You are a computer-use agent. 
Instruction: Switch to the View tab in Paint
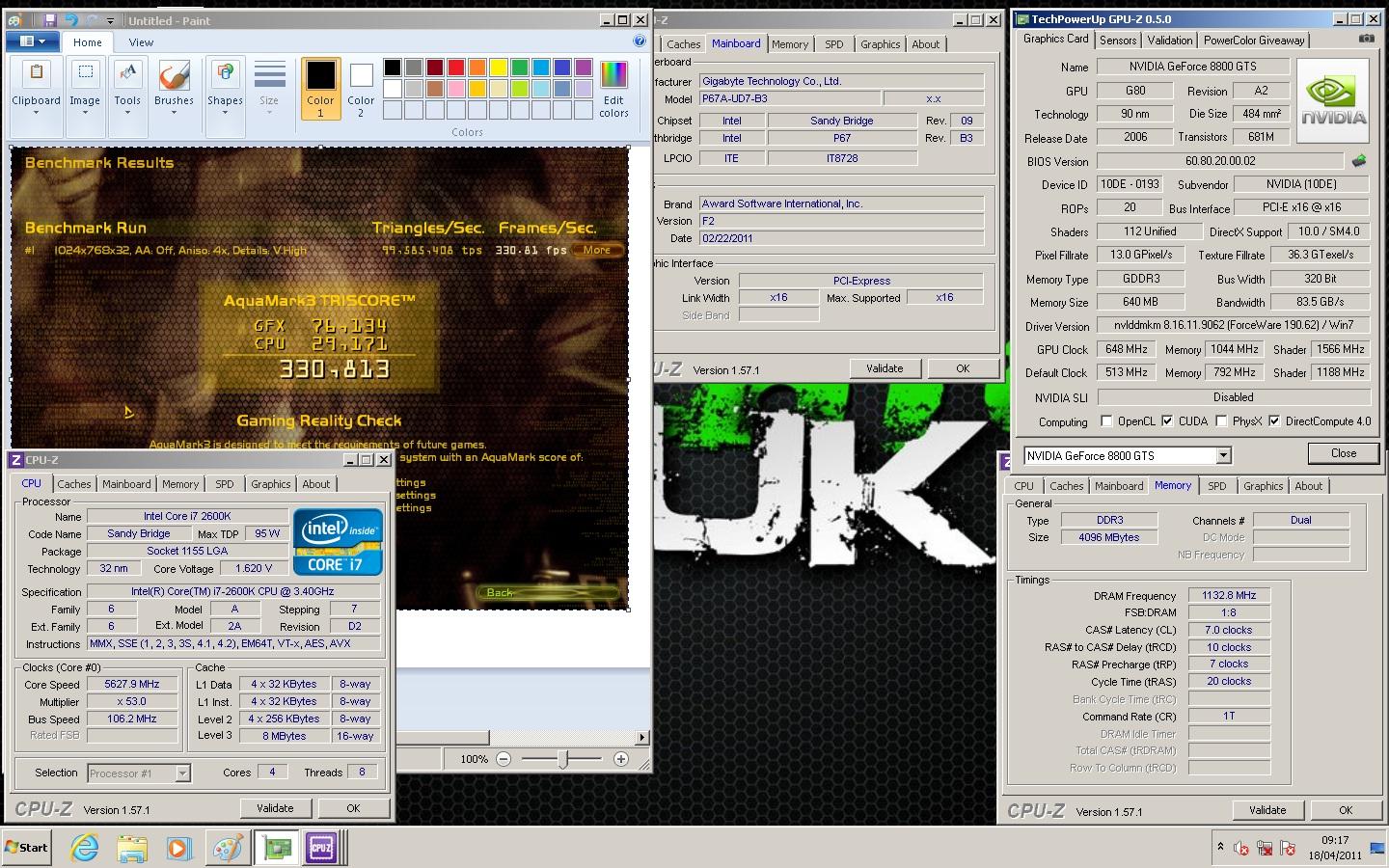click(x=141, y=42)
